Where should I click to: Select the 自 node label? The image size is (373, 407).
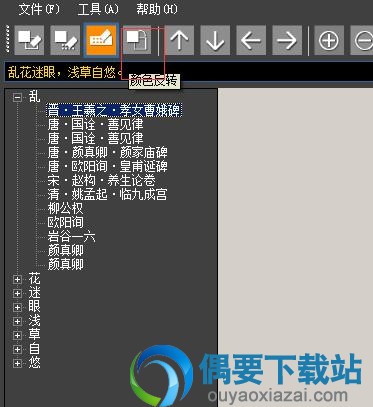34,349
